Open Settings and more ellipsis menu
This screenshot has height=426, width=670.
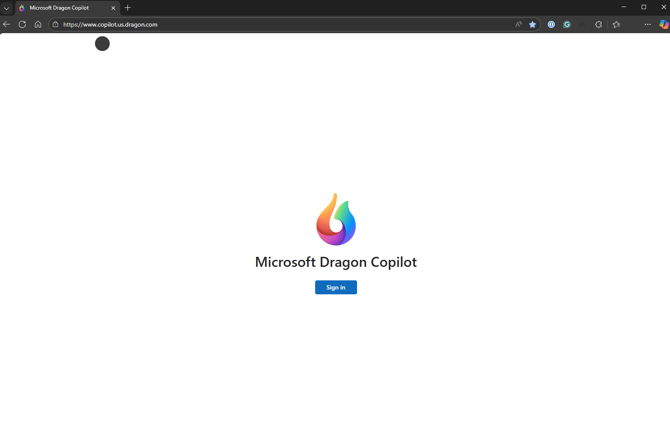tap(647, 24)
